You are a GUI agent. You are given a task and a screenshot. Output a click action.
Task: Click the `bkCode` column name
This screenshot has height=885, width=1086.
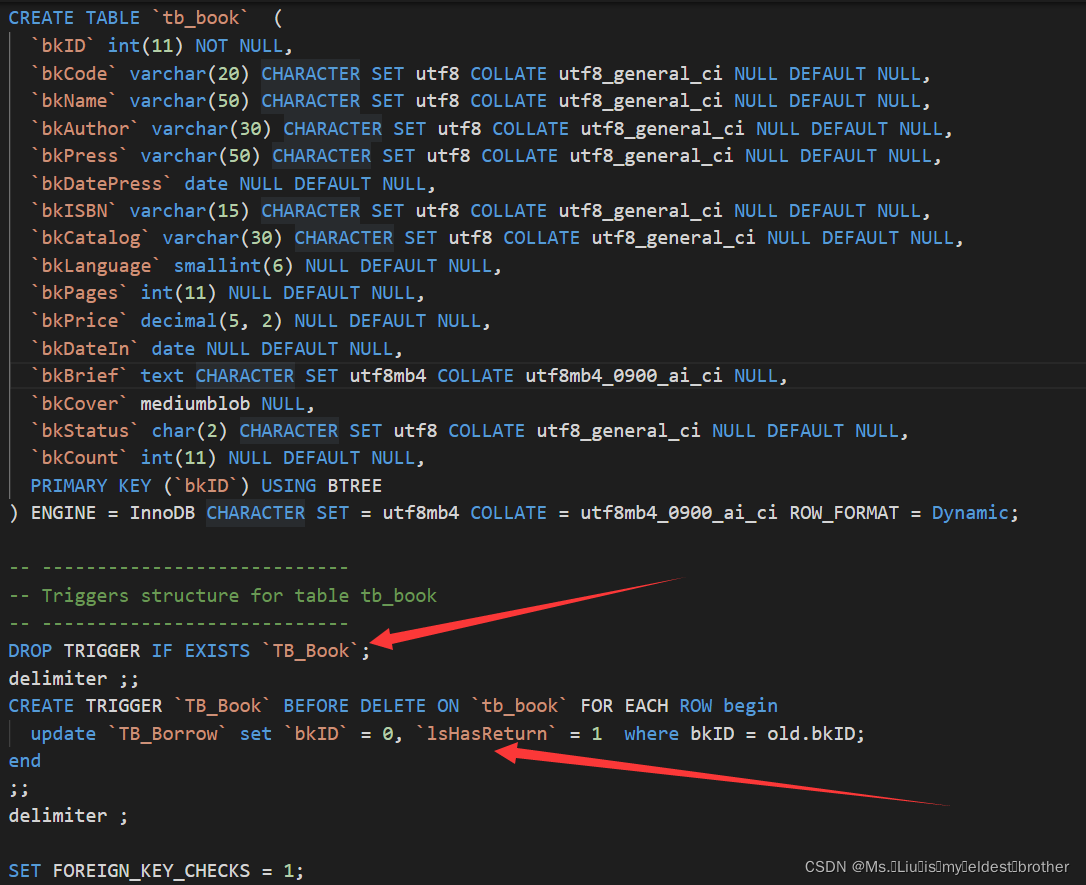(x=74, y=73)
